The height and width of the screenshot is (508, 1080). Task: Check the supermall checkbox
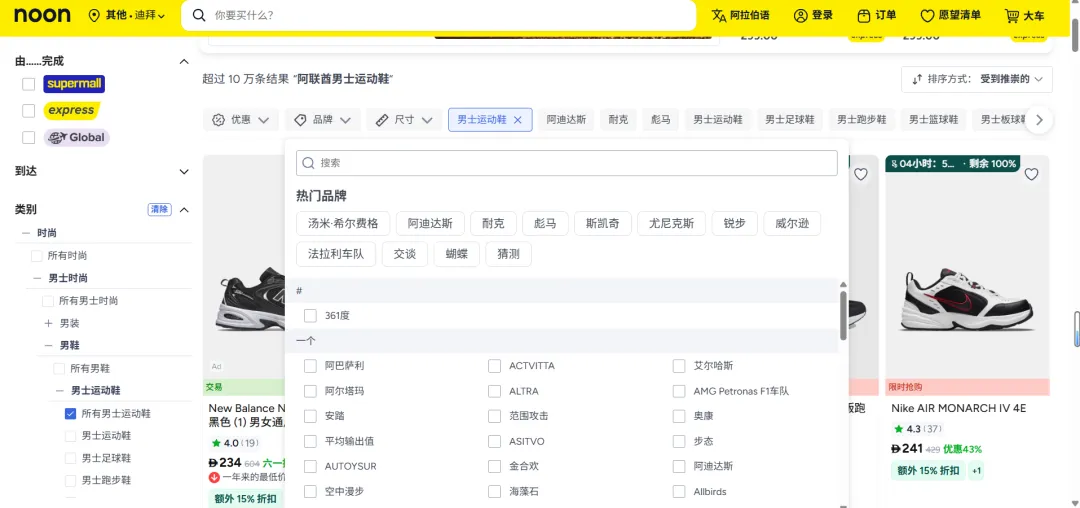(x=28, y=84)
